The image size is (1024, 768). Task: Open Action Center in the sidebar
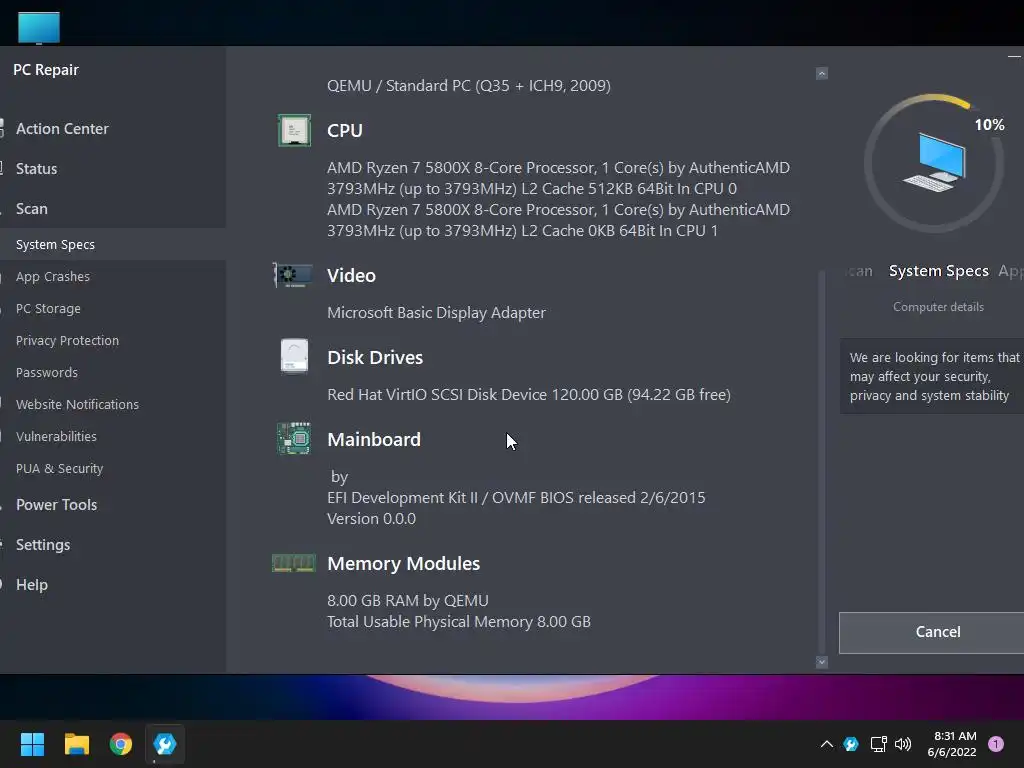click(x=62, y=129)
